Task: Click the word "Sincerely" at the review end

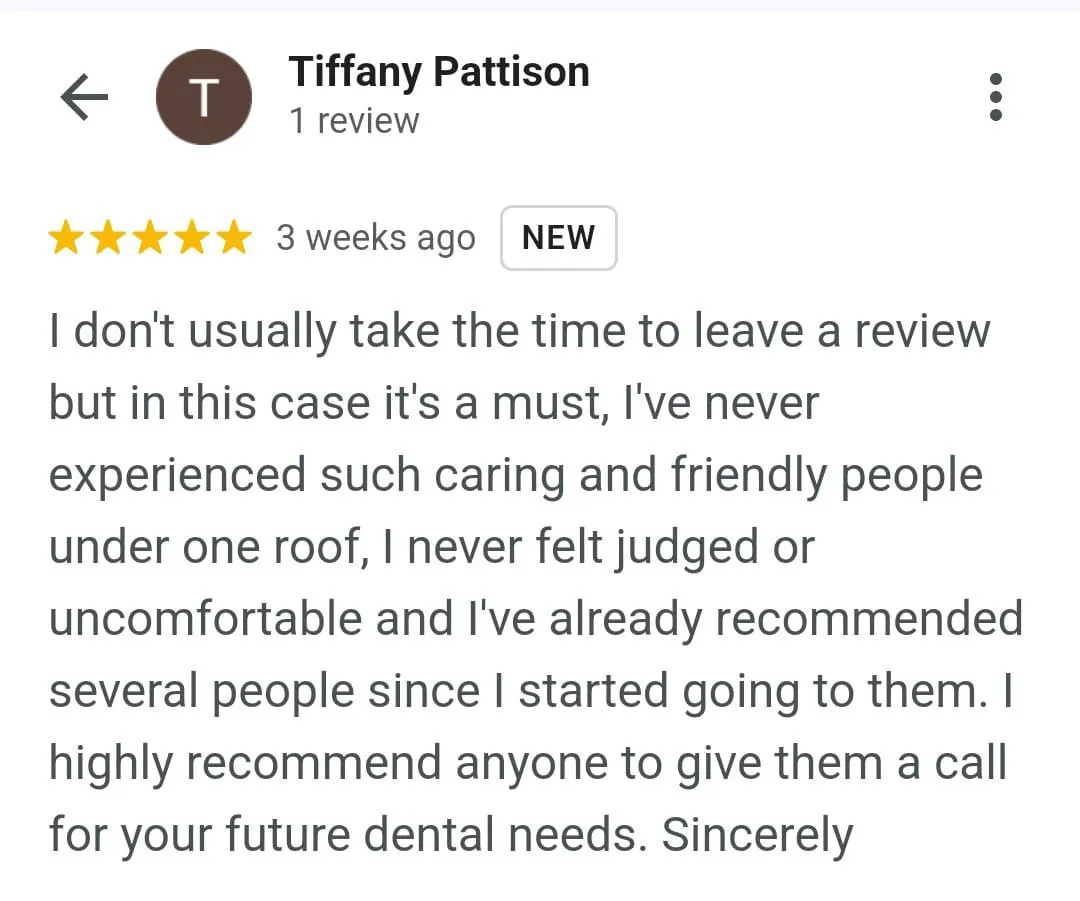Action: pyautogui.click(x=758, y=835)
